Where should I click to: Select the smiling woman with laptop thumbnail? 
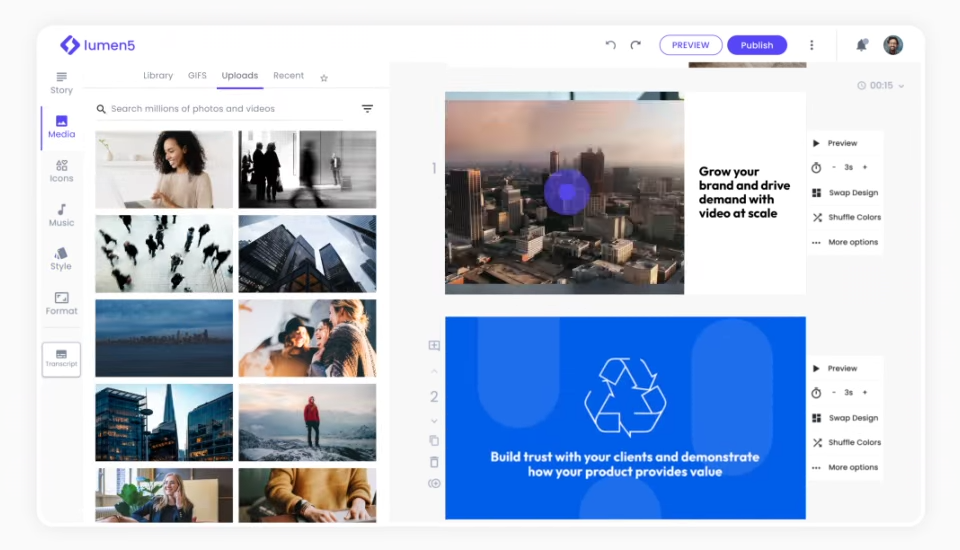point(164,169)
